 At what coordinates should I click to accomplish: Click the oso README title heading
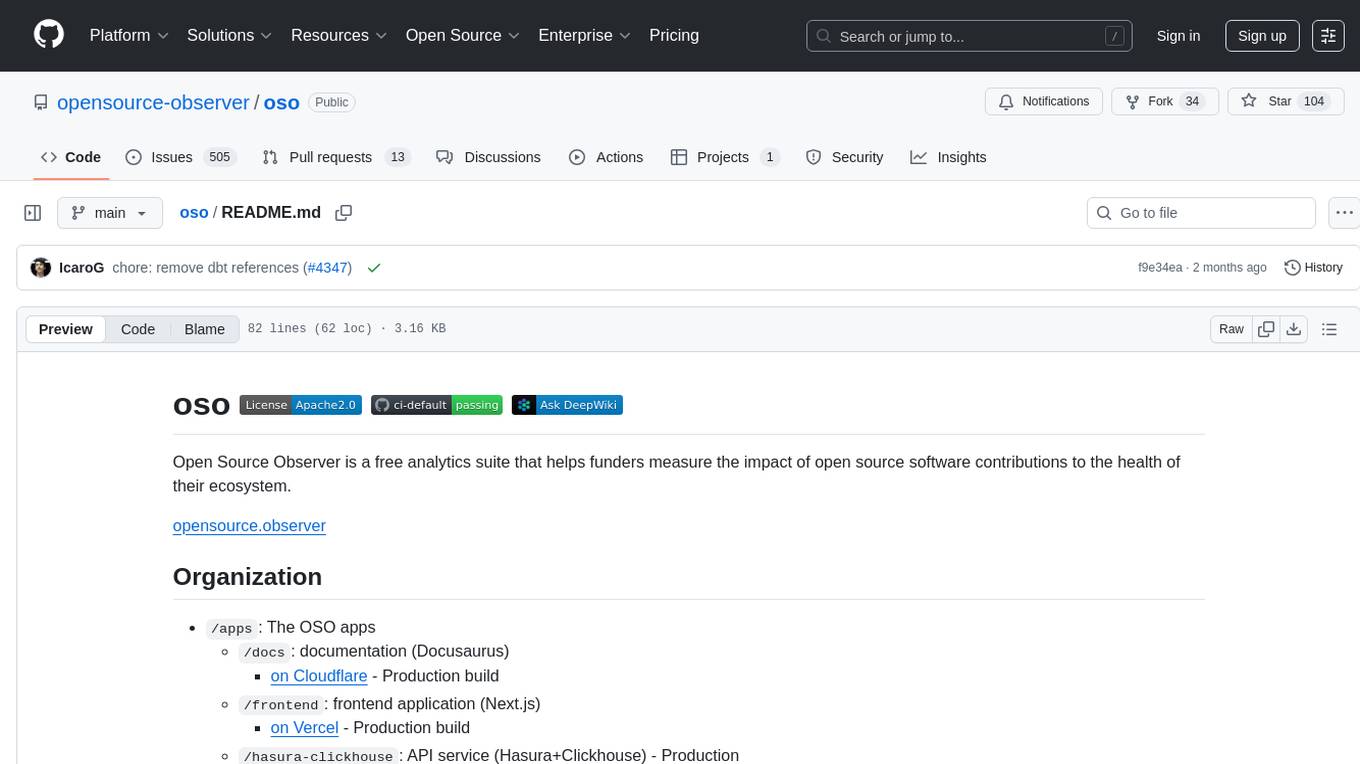click(201, 405)
